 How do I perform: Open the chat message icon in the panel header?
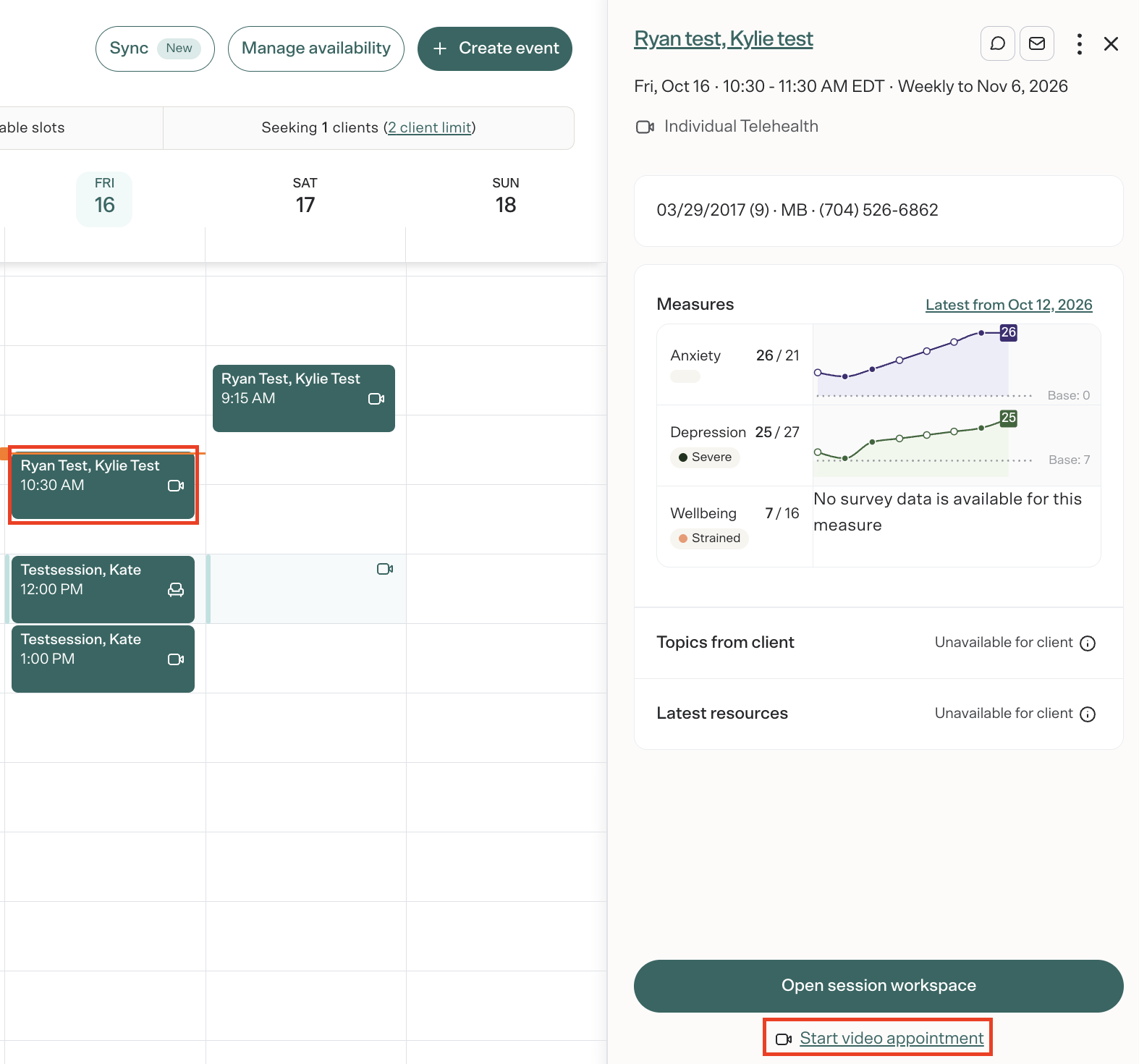pos(998,43)
